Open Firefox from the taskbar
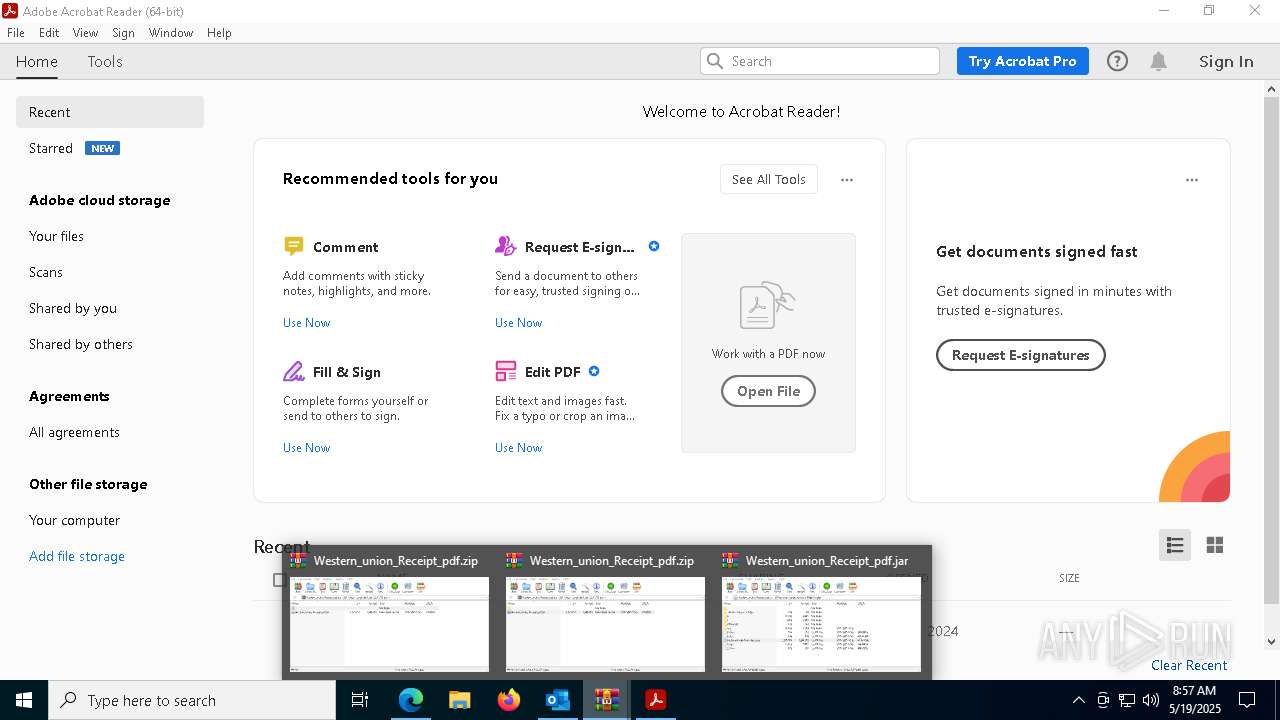Image resolution: width=1280 pixels, height=720 pixels. click(509, 700)
